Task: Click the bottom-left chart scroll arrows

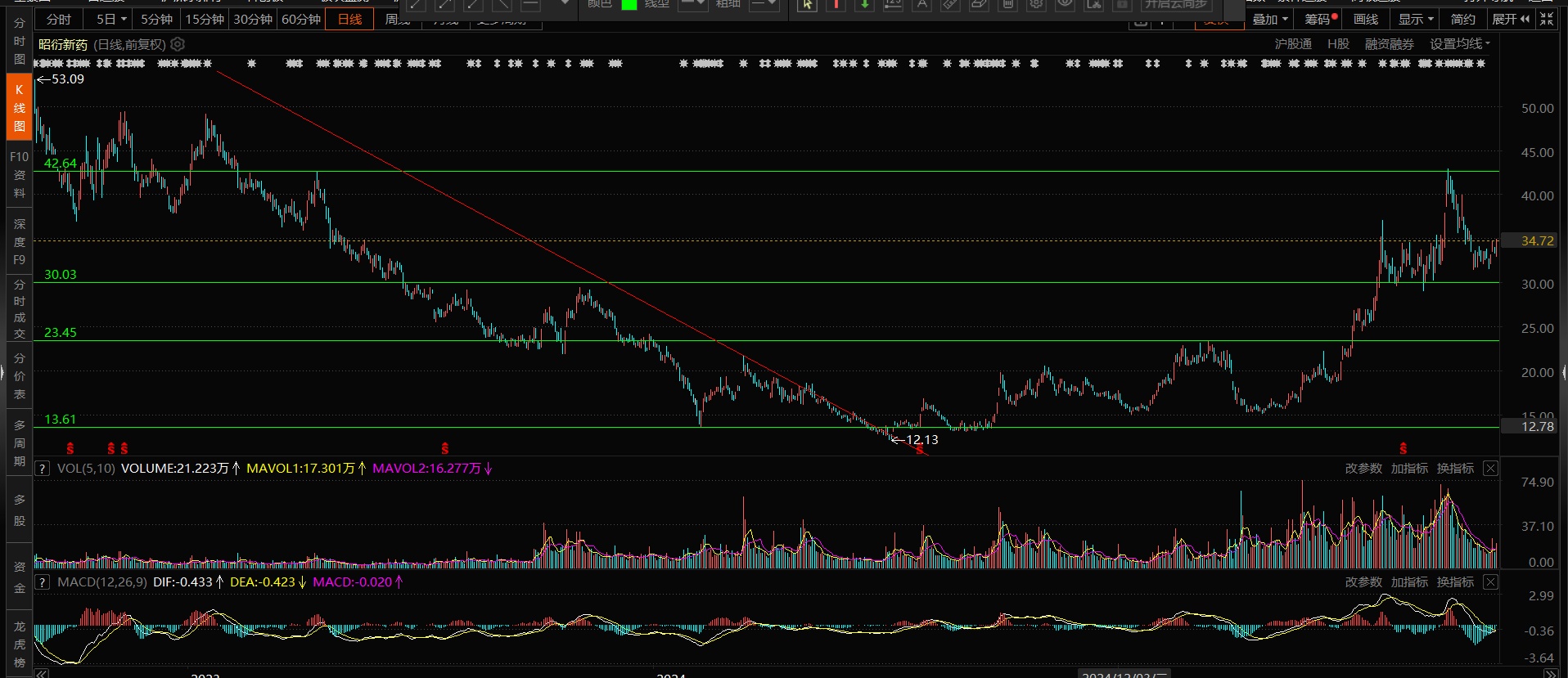Action: 41,673
